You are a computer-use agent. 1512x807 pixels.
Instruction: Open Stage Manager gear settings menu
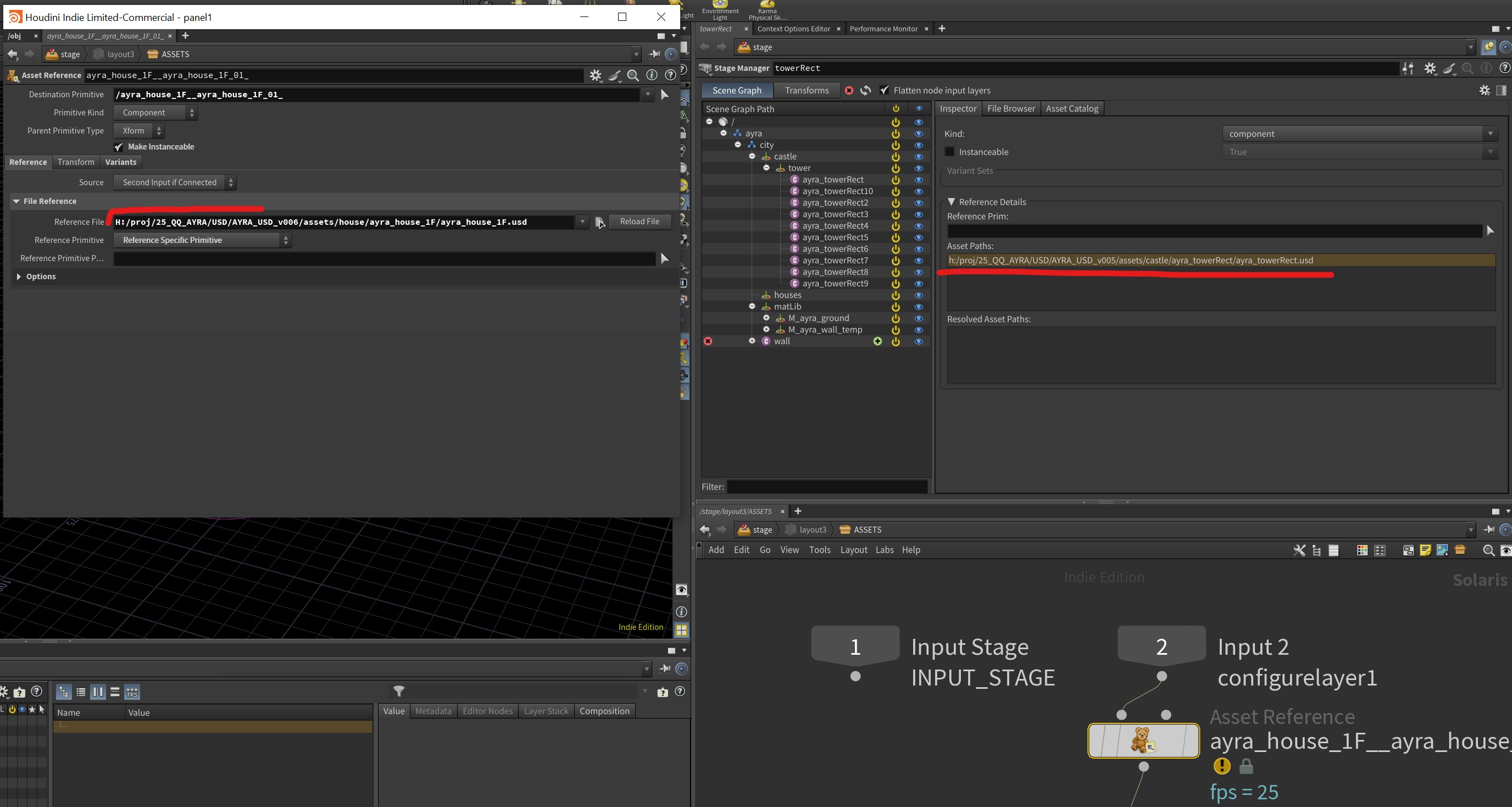coord(1430,69)
